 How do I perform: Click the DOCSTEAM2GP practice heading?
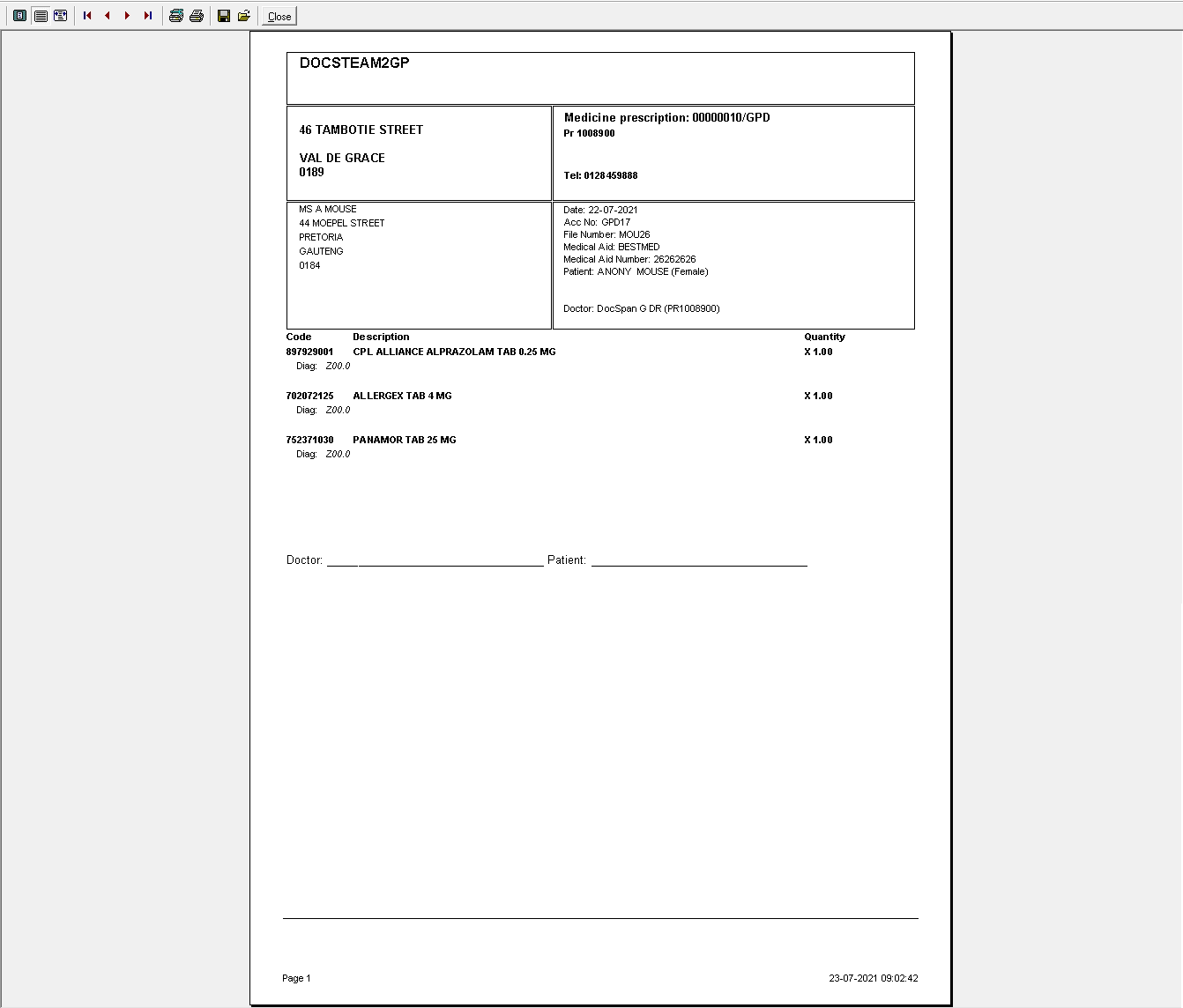(x=354, y=63)
